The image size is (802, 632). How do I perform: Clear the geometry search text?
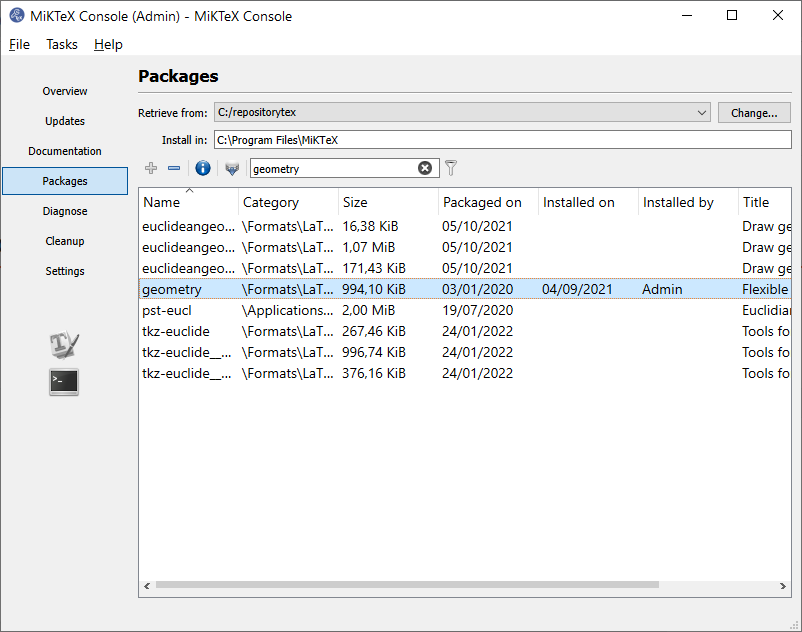pos(425,168)
